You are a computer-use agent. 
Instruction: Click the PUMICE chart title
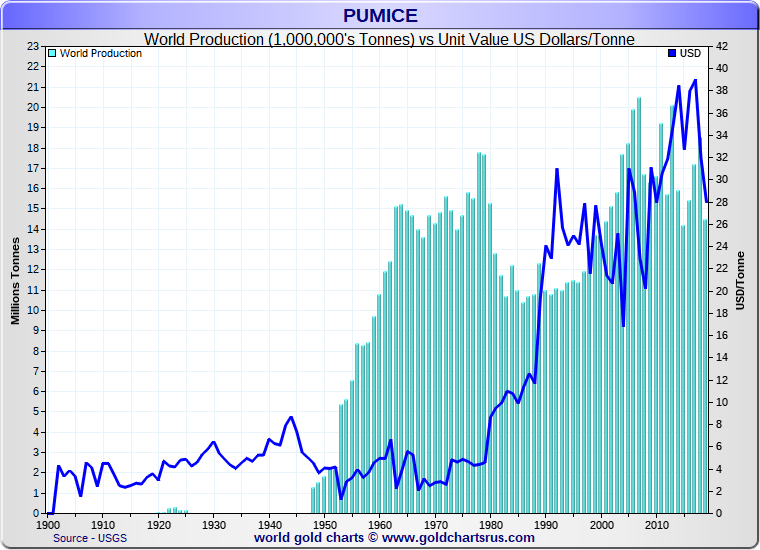(380, 16)
